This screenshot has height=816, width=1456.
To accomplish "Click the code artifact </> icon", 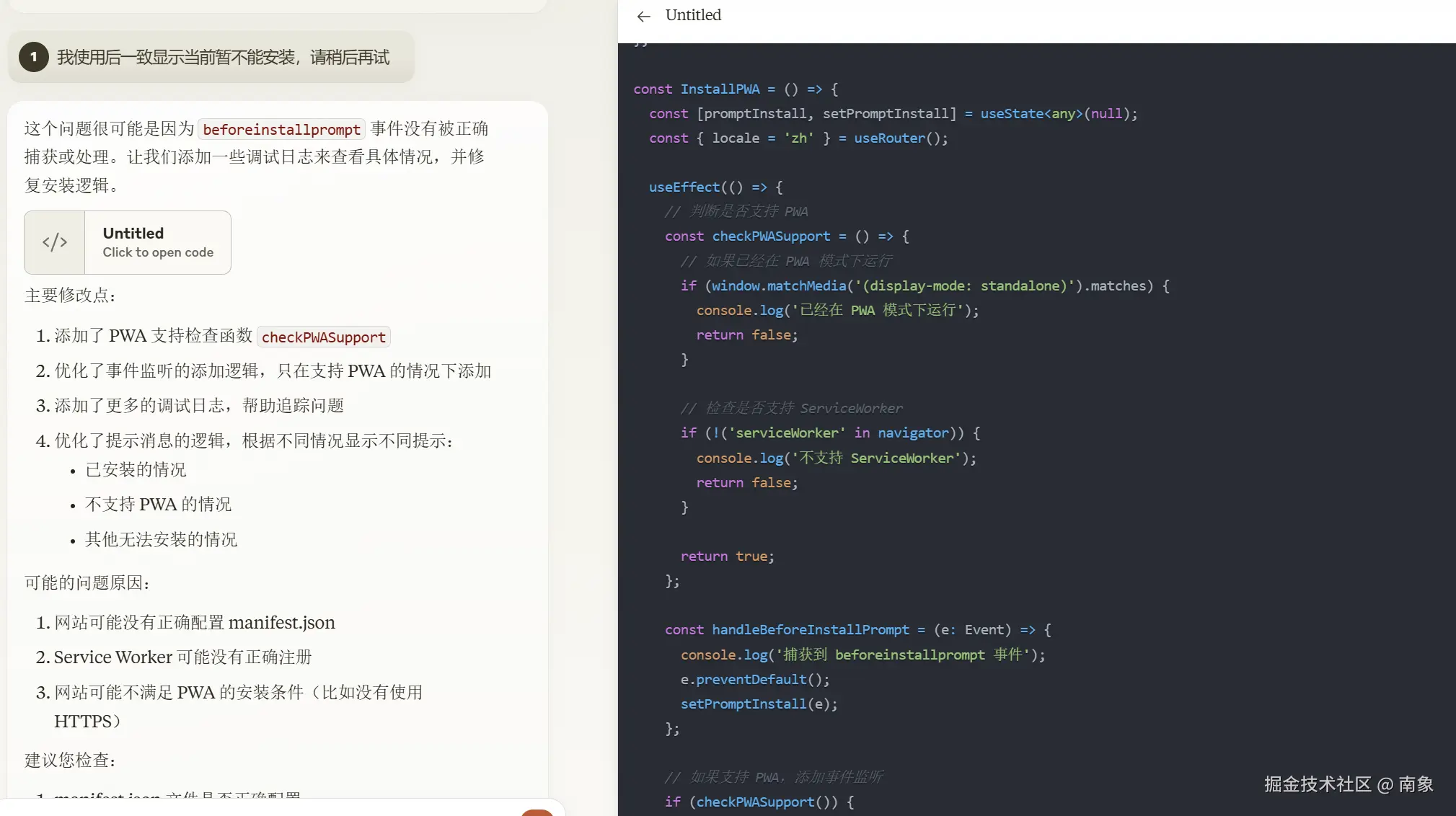I will [54, 242].
